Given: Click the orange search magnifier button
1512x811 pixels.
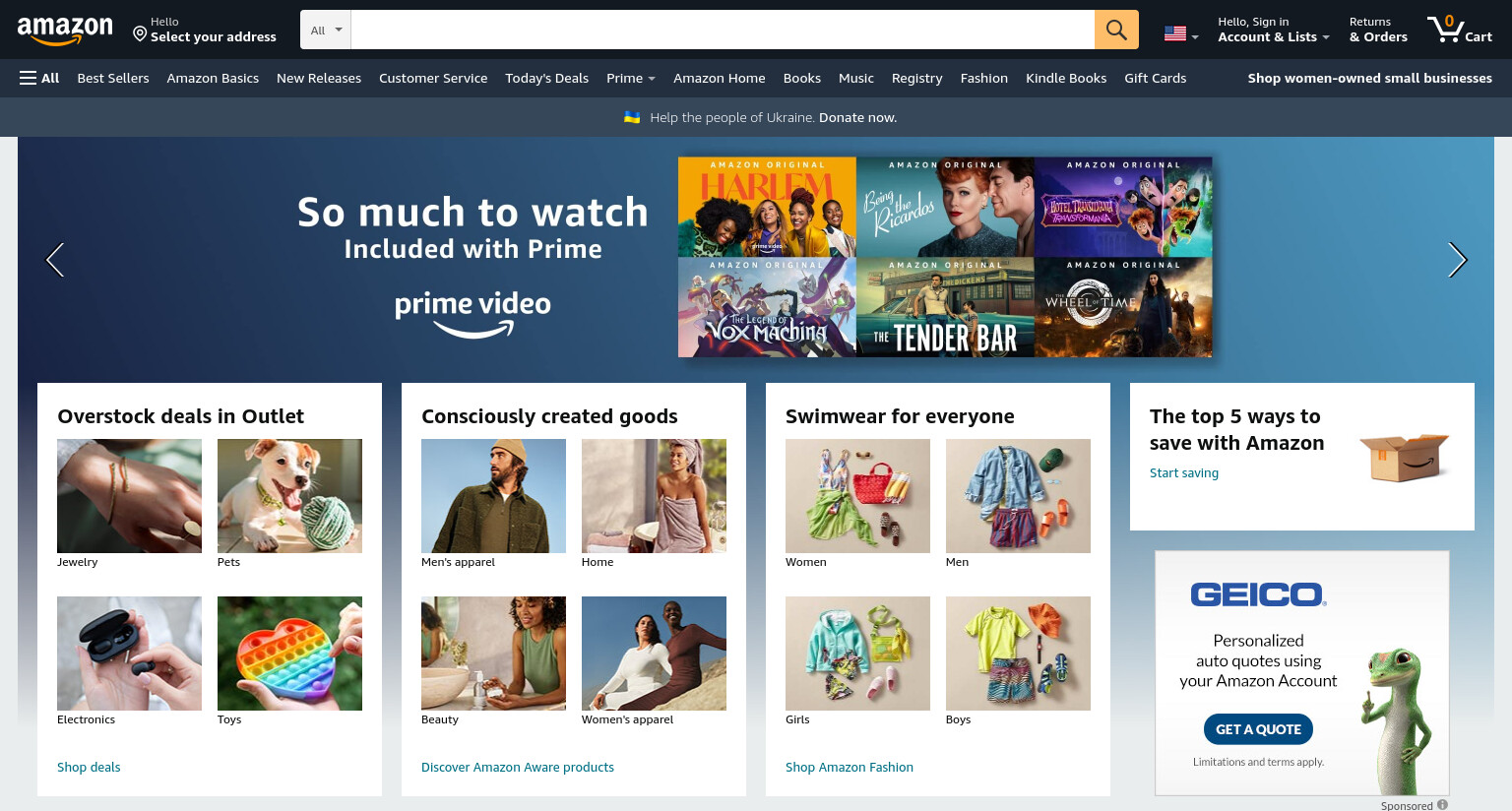Looking at the screenshot, I should [x=1116, y=30].
